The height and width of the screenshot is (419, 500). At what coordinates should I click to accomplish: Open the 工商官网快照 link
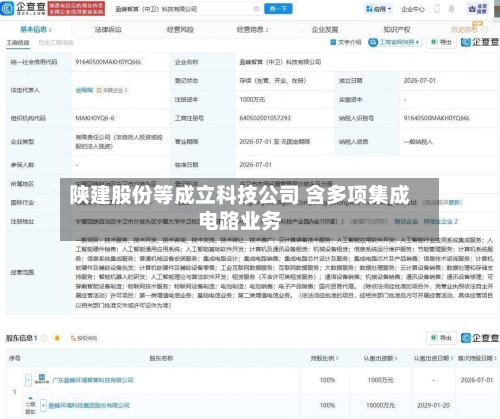click(x=395, y=42)
